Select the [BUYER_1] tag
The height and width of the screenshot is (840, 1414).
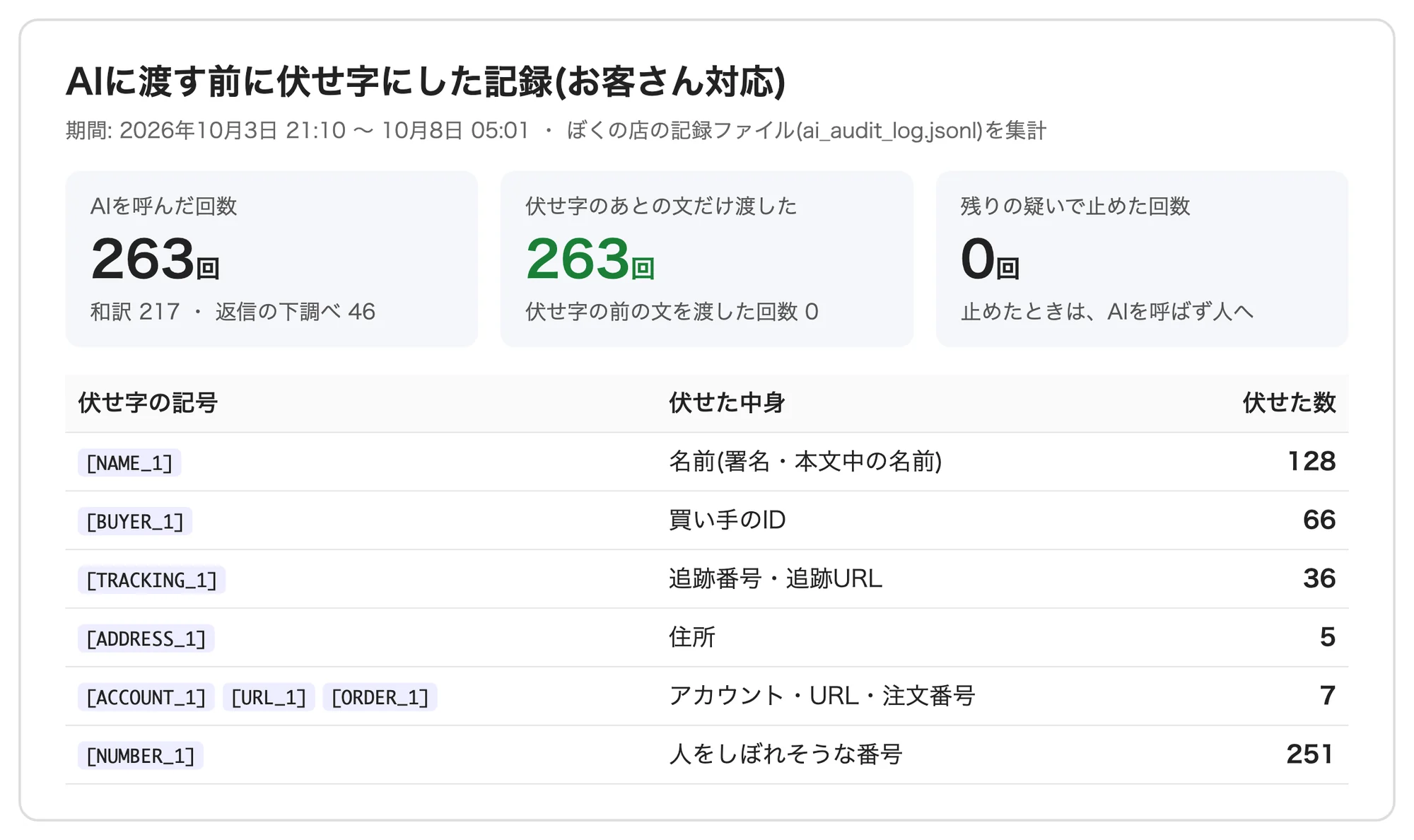tap(135, 521)
